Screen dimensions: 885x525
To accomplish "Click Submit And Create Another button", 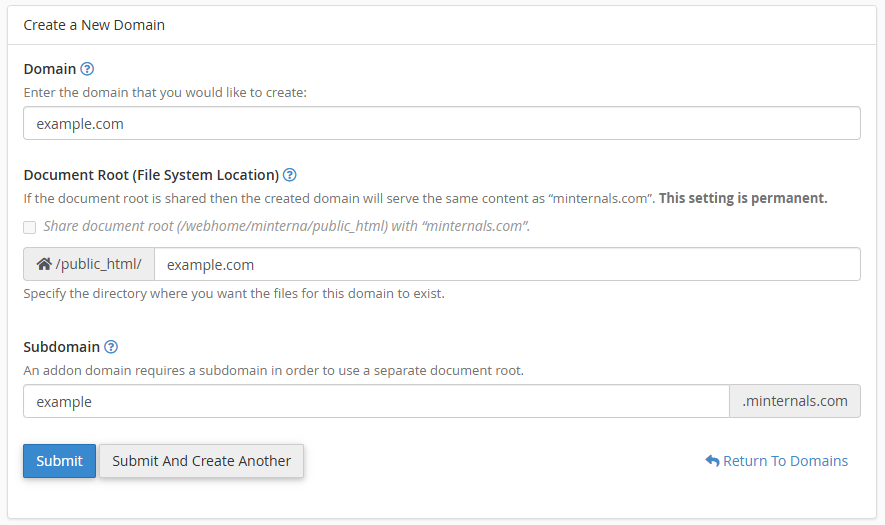I will [x=201, y=461].
